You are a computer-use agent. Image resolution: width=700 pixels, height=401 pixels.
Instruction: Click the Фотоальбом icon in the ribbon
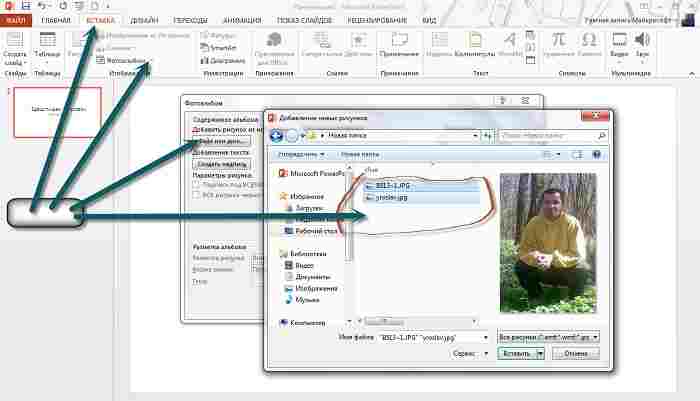pyautogui.click(x=100, y=60)
